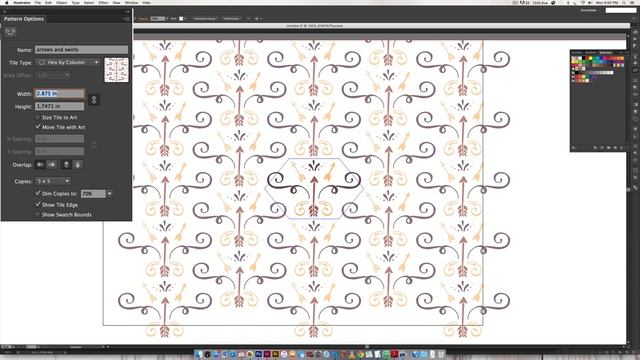
Task: Open the File menu
Action: [x=38, y=2]
